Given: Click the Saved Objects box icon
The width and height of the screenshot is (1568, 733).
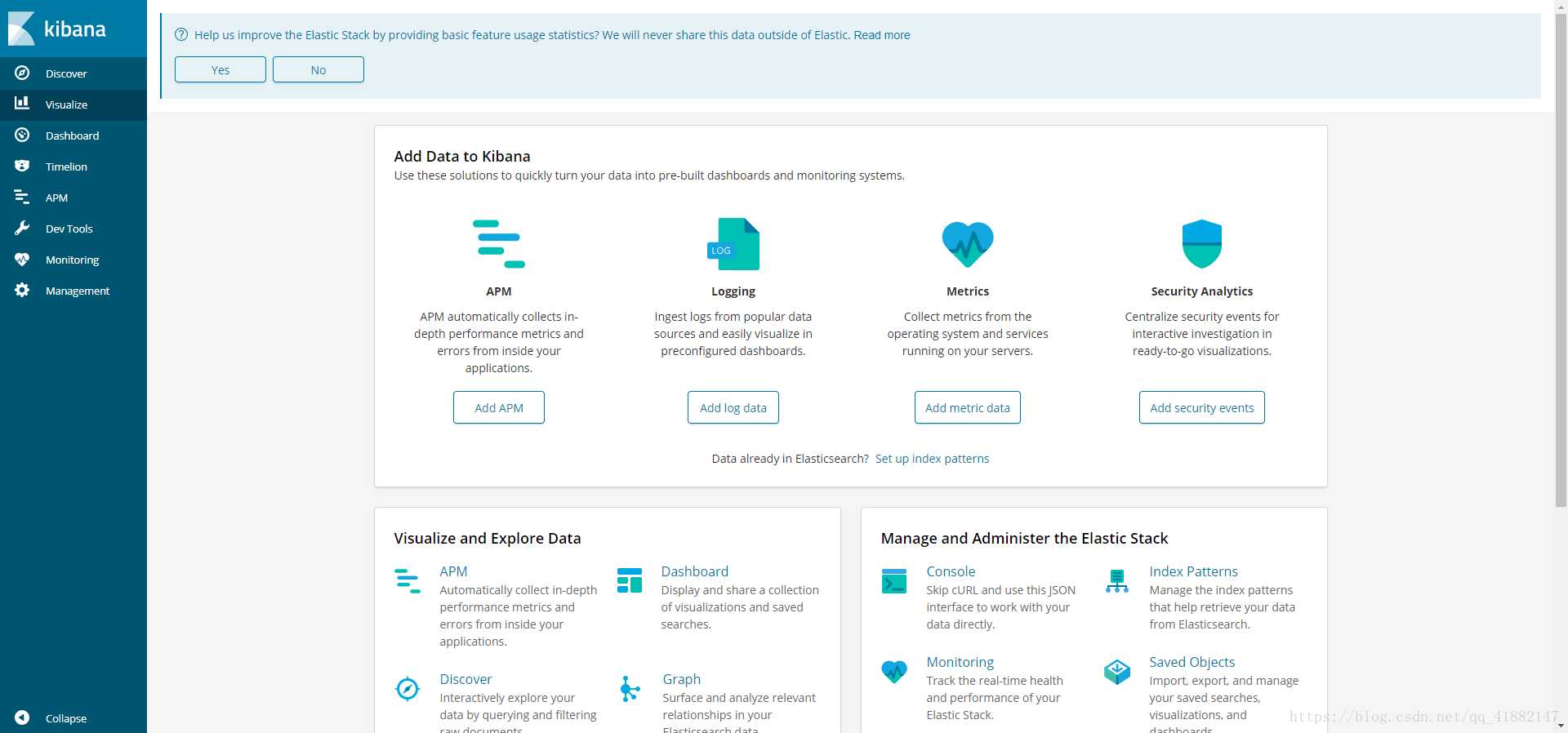Looking at the screenshot, I should 1117,671.
